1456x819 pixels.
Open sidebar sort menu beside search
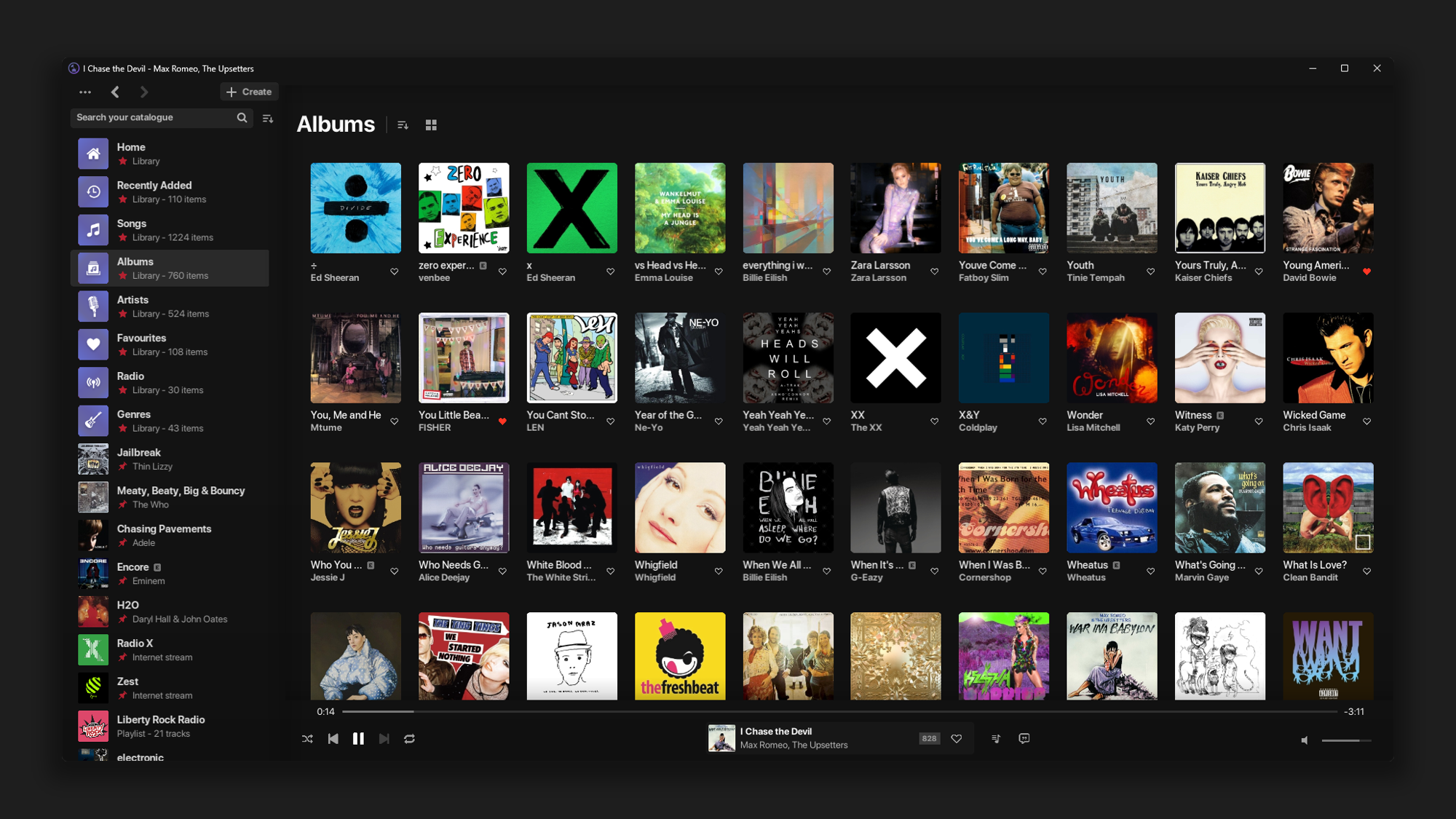[268, 118]
